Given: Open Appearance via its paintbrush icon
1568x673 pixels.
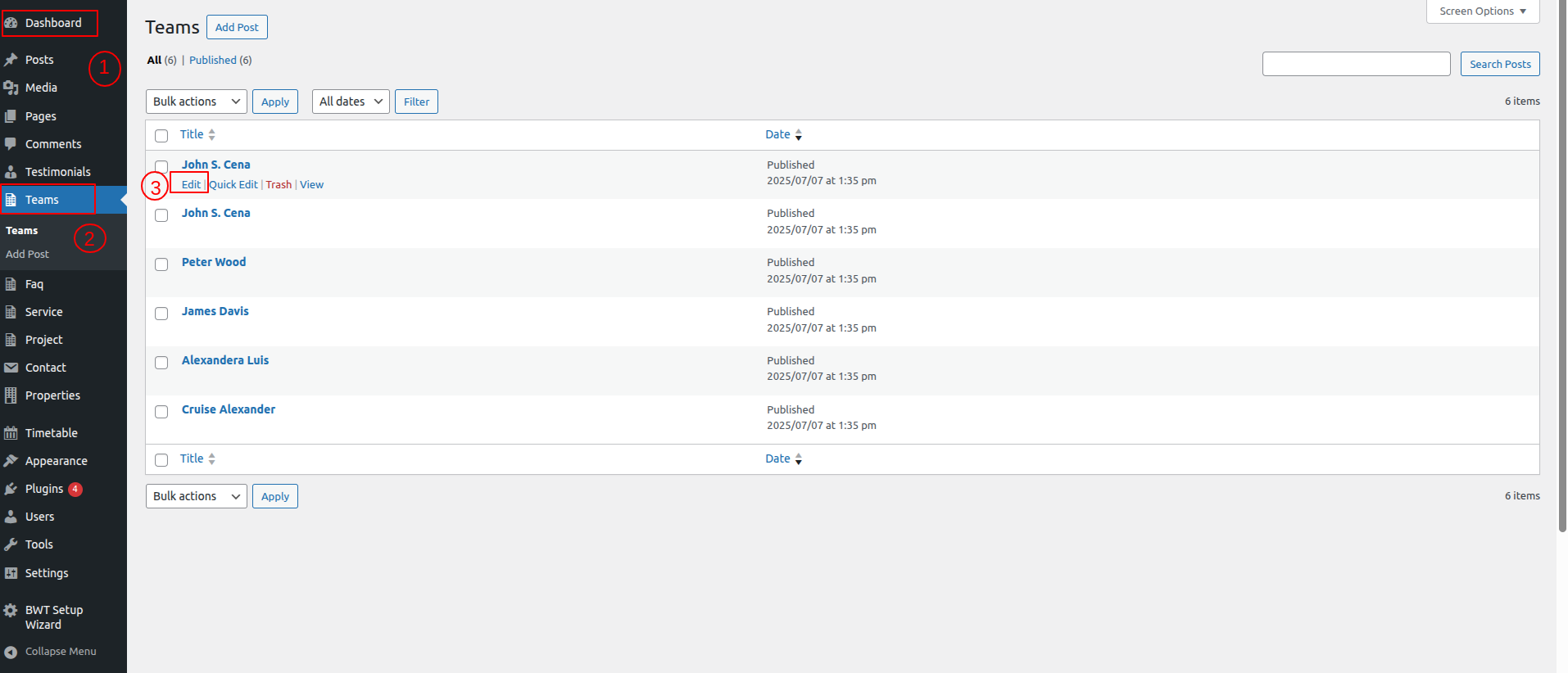Looking at the screenshot, I should pyautogui.click(x=11, y=461).
